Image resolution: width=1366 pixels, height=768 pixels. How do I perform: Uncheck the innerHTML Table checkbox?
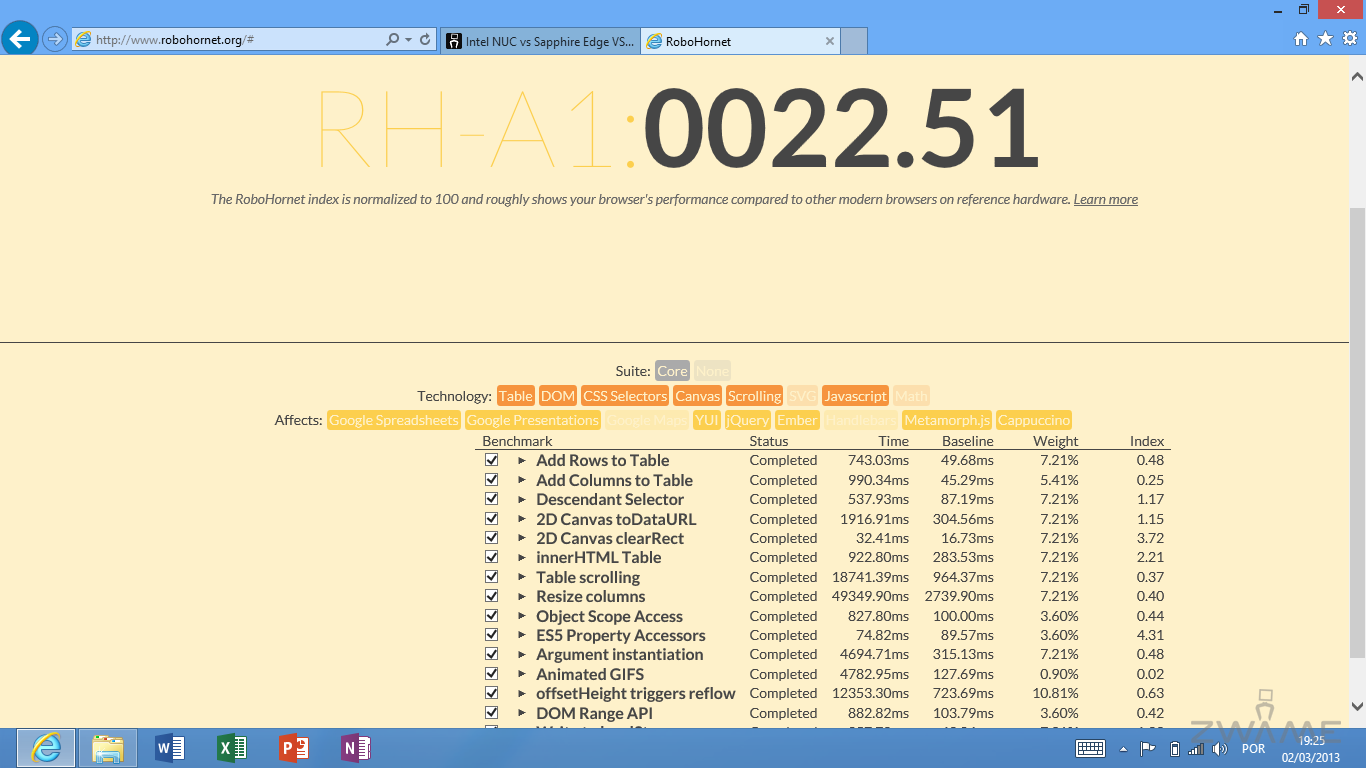(491, 557)
